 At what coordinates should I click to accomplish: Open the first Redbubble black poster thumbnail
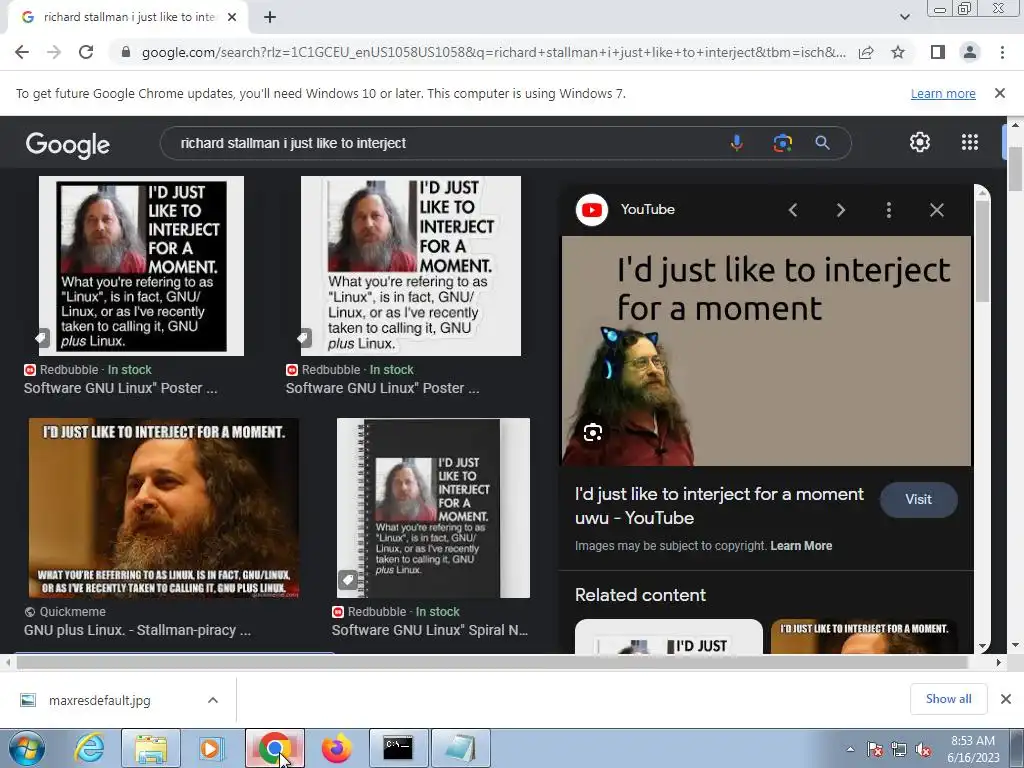pyautogui.click(x=141, y=266)
